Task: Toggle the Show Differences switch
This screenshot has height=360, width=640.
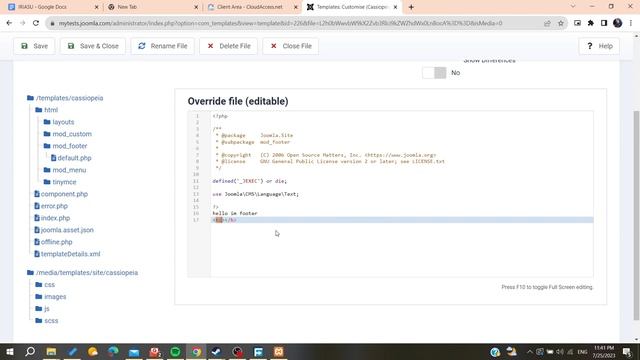Action: pyautogui.click(x=434, y=73)
